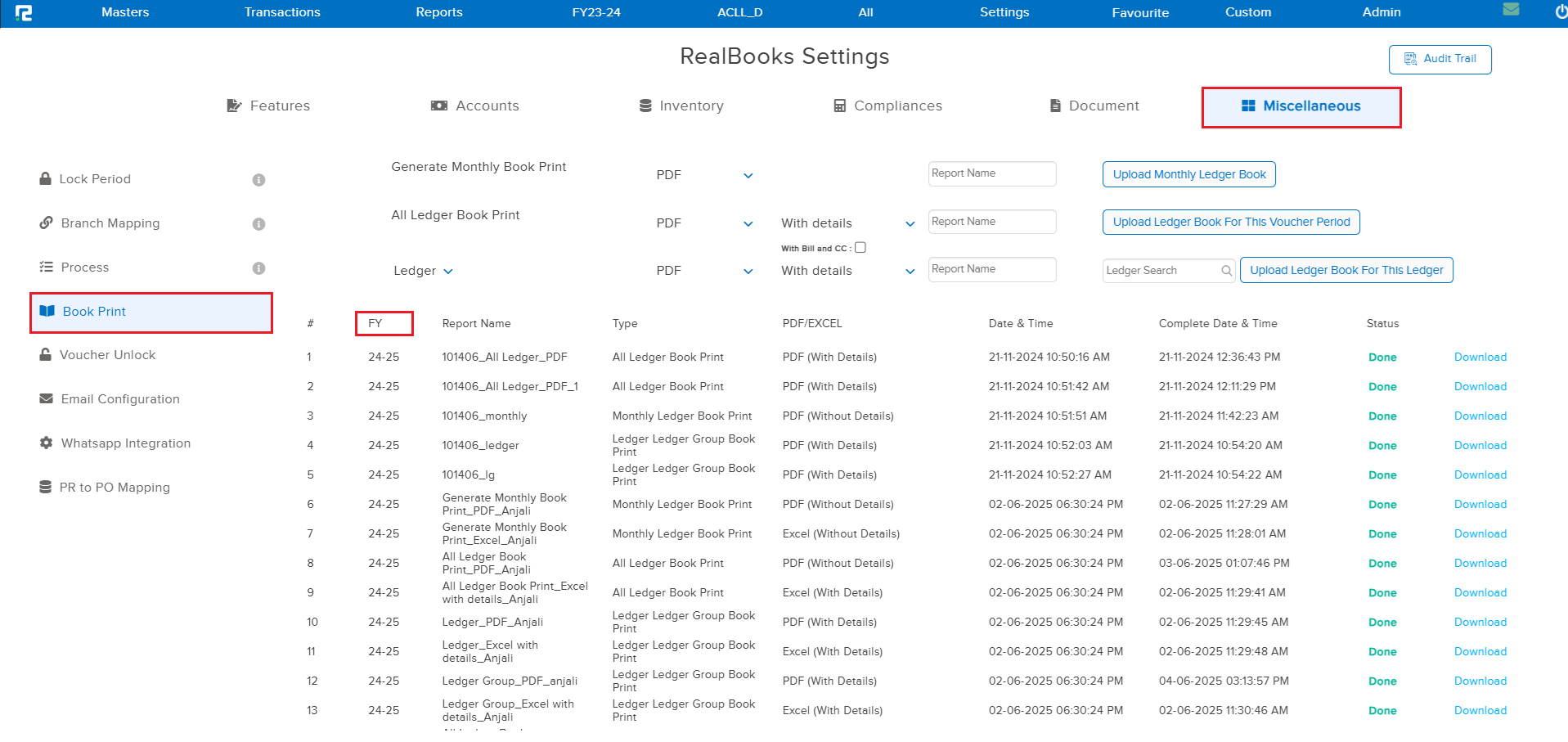Viewport: 1568px width, 742px height.
Task: Open the All Ledger Book Print PDF dropdown
Action: [x=704, y=223]
